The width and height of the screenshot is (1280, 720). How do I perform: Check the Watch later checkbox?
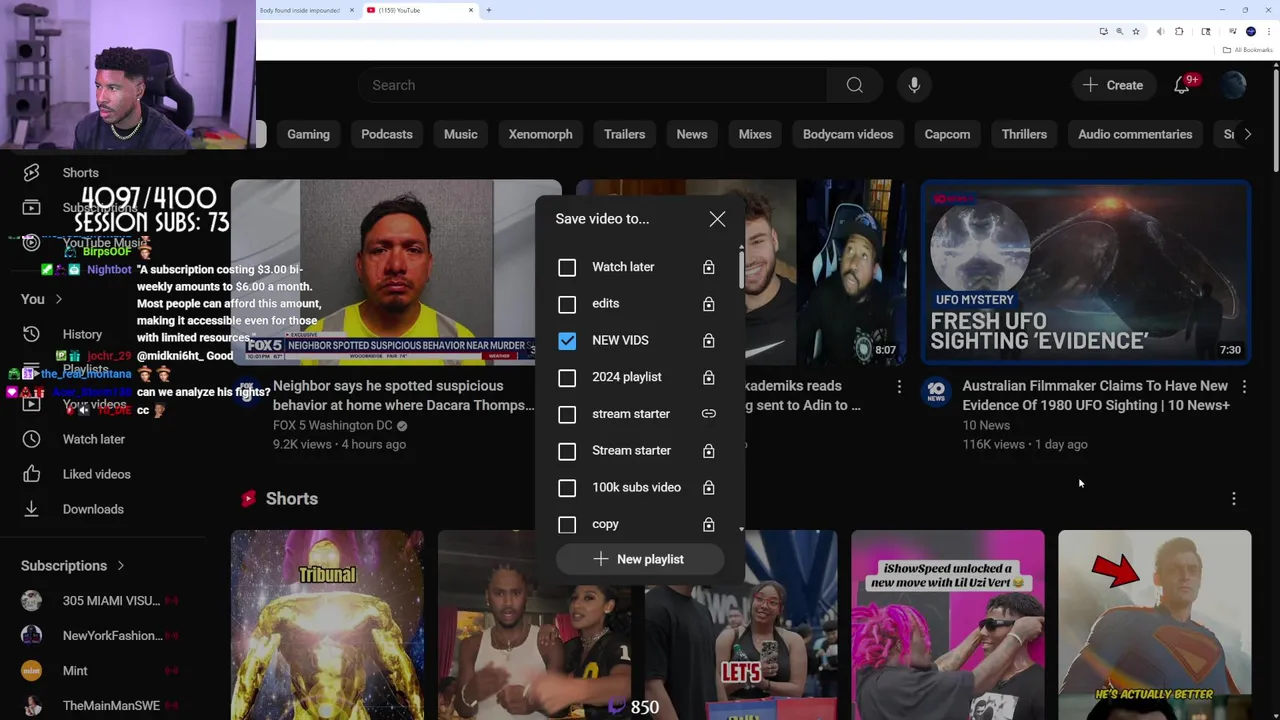tap(567, 267)
